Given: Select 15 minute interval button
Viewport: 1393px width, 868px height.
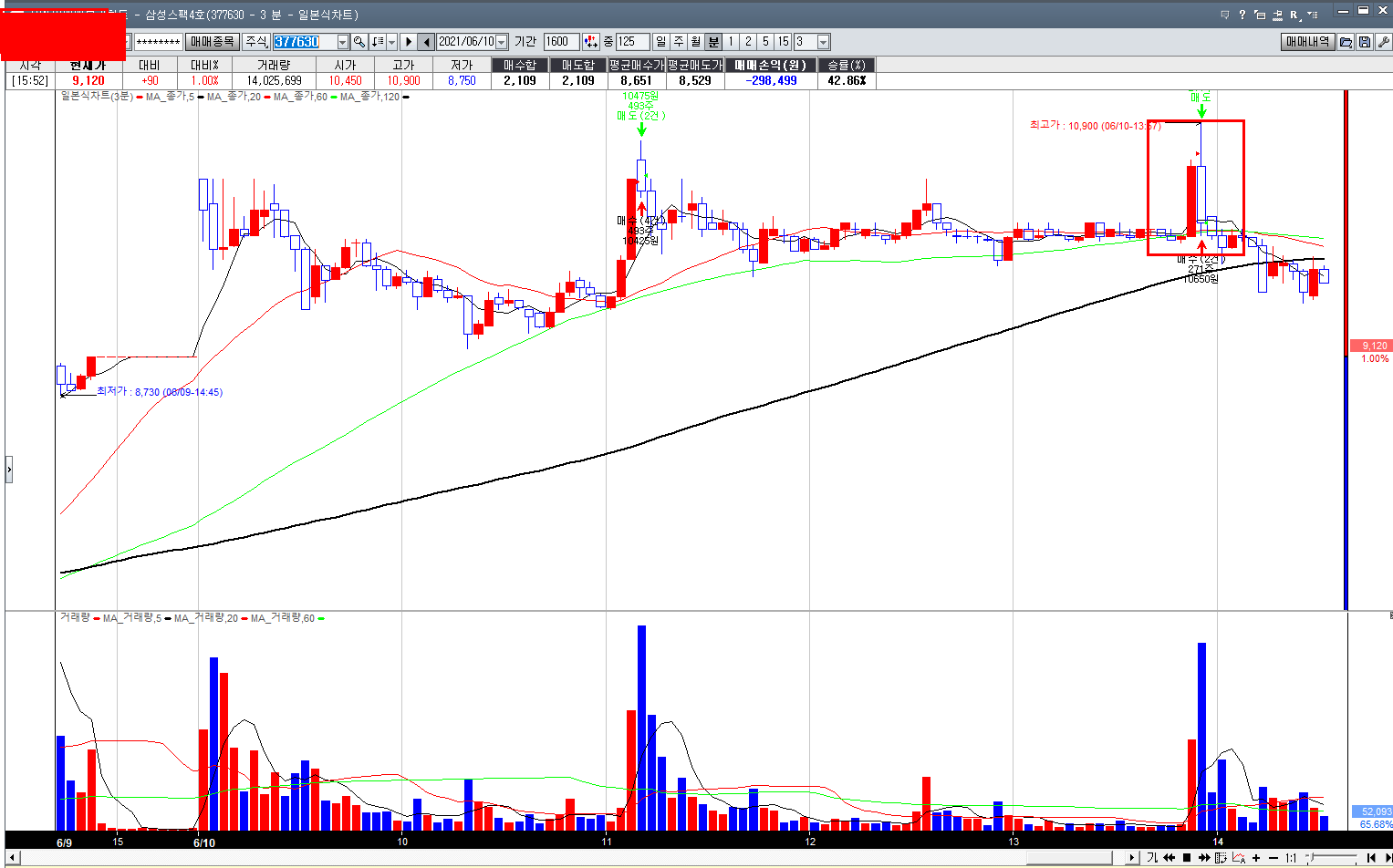Looking at the screenshot, I should pyautogui.click(x=783, y=42).
